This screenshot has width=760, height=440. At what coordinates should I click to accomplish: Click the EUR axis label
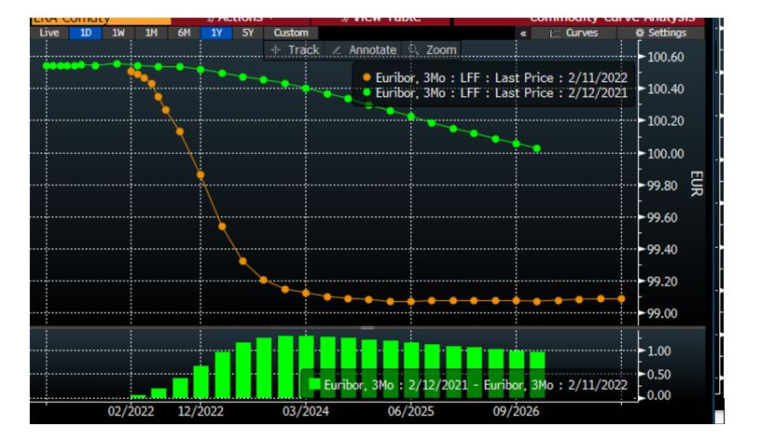tap(697, 183)
